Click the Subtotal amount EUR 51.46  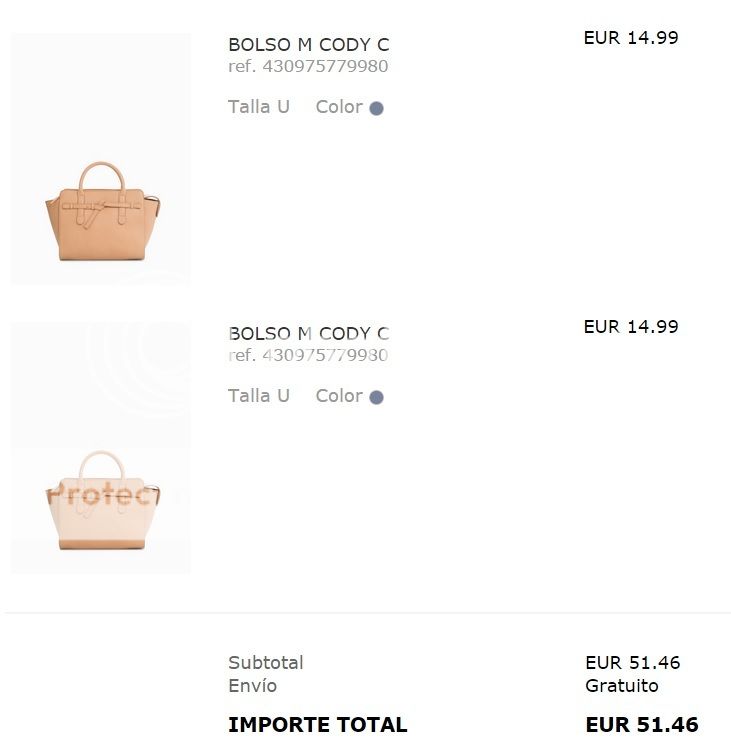632,663
